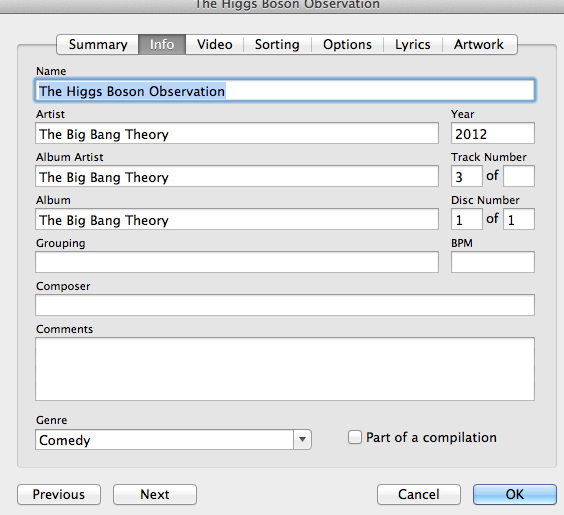Open the Artwork tab

click(x=479, y=45)
